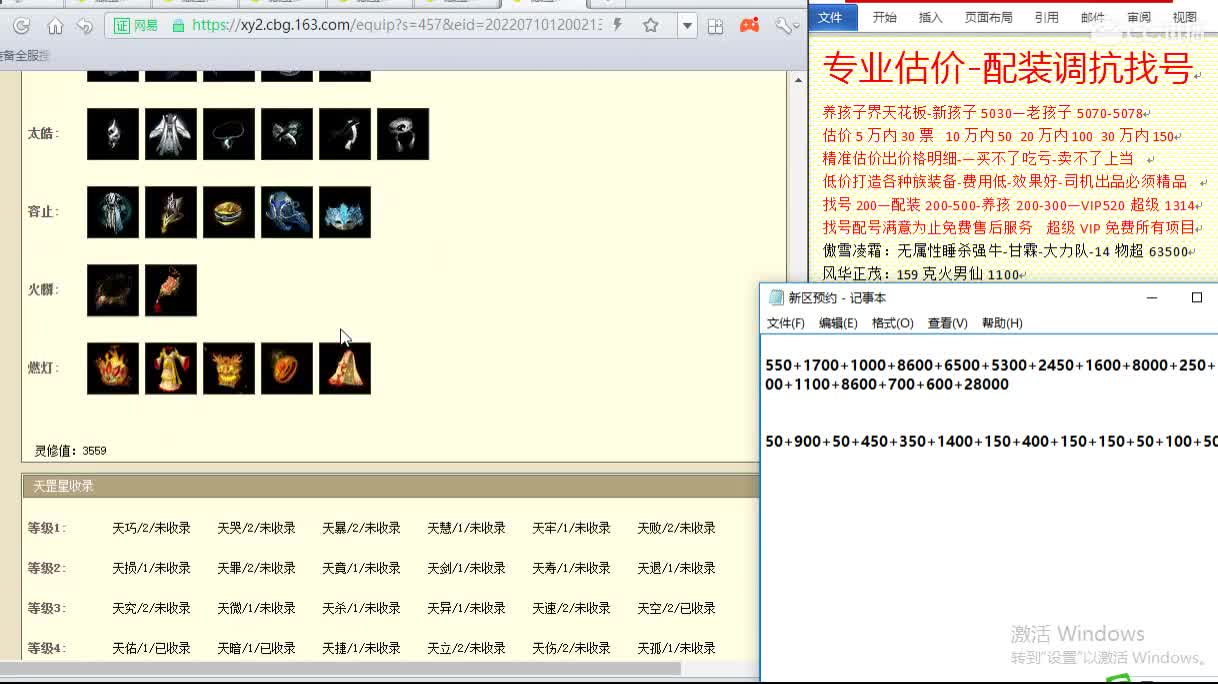Viewport: 1218px width, 684px height.
Task: Select the golden flame mask icon in 燃灯 row
Action: click(229, 368)
